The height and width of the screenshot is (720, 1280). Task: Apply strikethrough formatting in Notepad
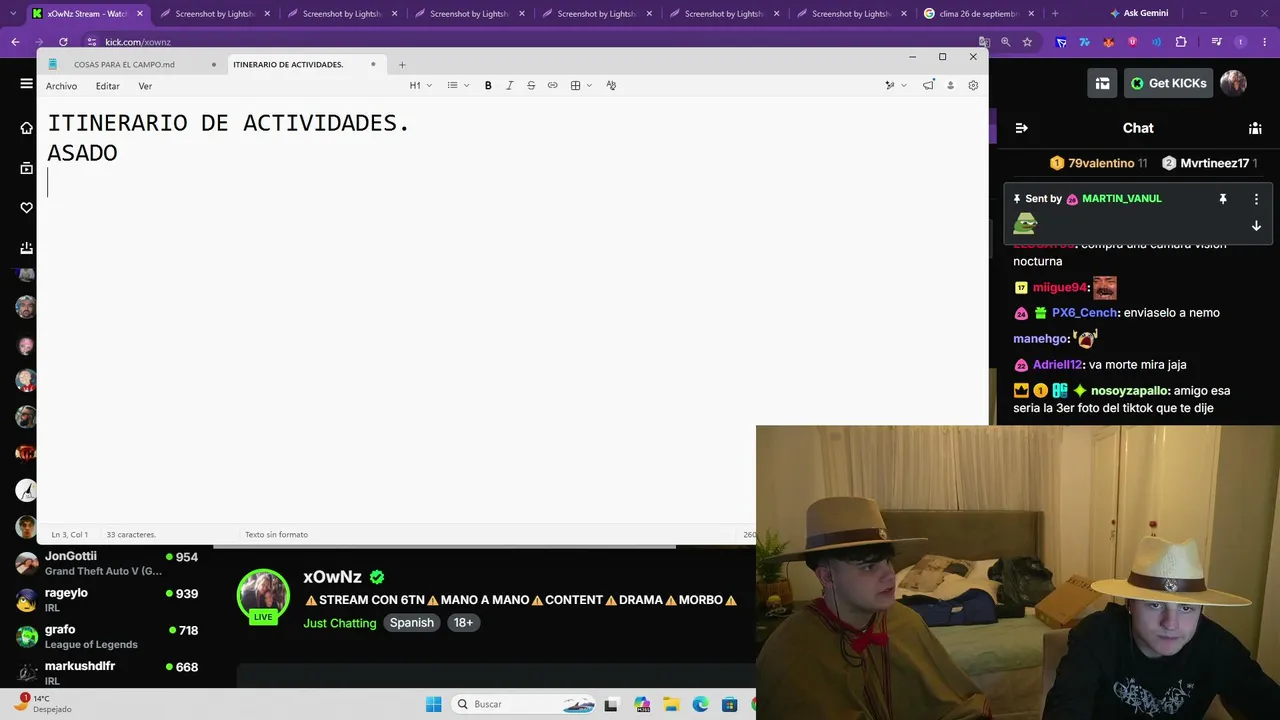click(531, 86)
